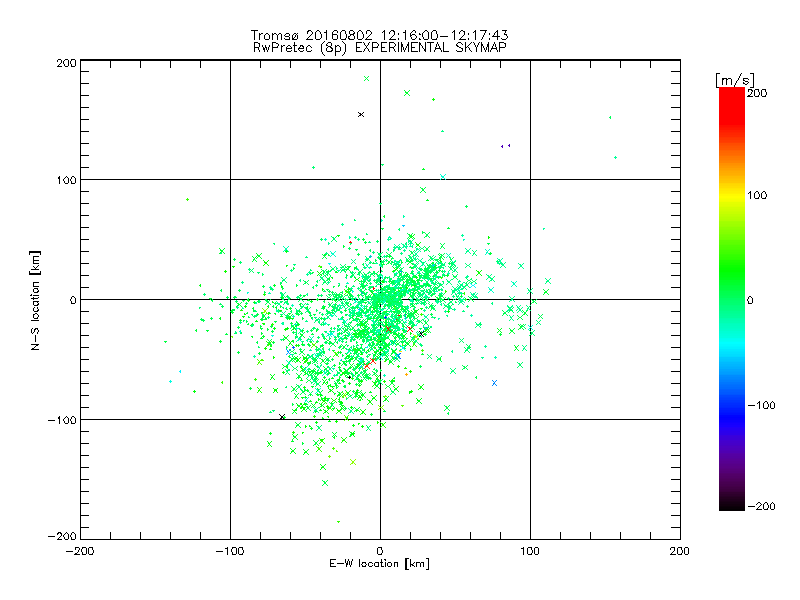Click the title text 'Tromsø 20160802 12:16:00-12:17:43'
800x600 pixels.
(379, 35)
